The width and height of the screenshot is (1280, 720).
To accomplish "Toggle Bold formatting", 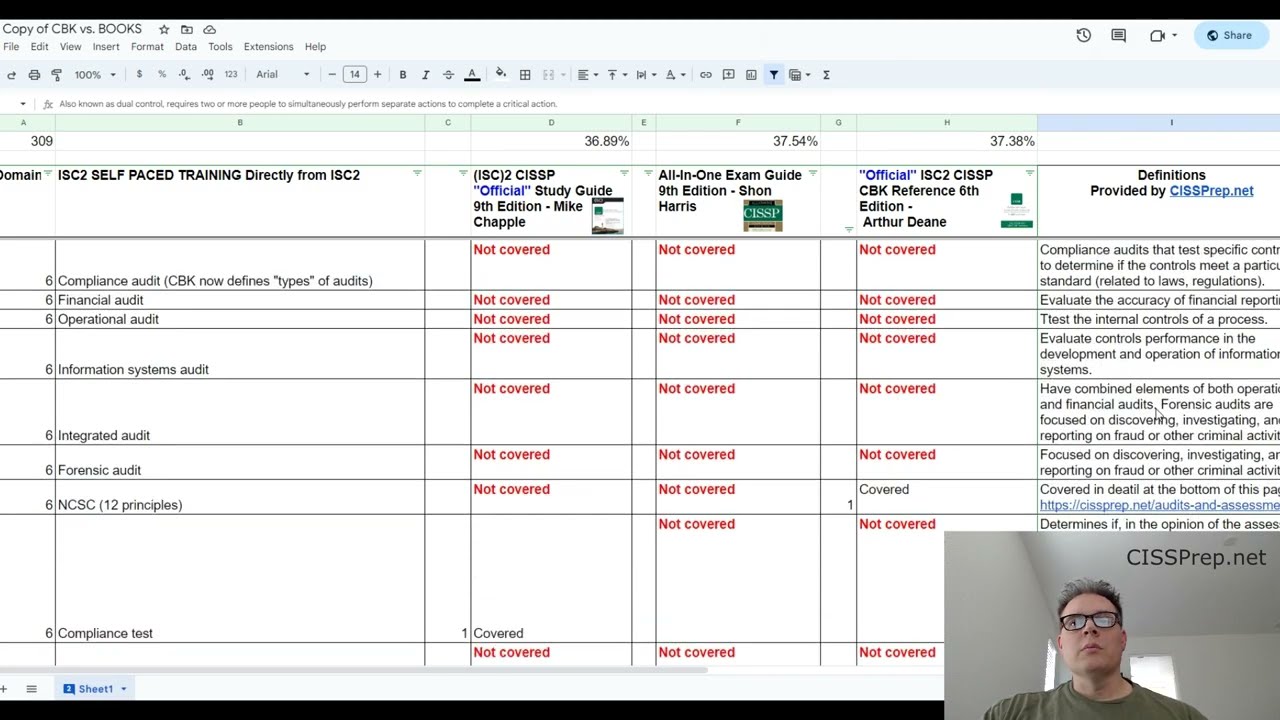I will tap(403, 75).
